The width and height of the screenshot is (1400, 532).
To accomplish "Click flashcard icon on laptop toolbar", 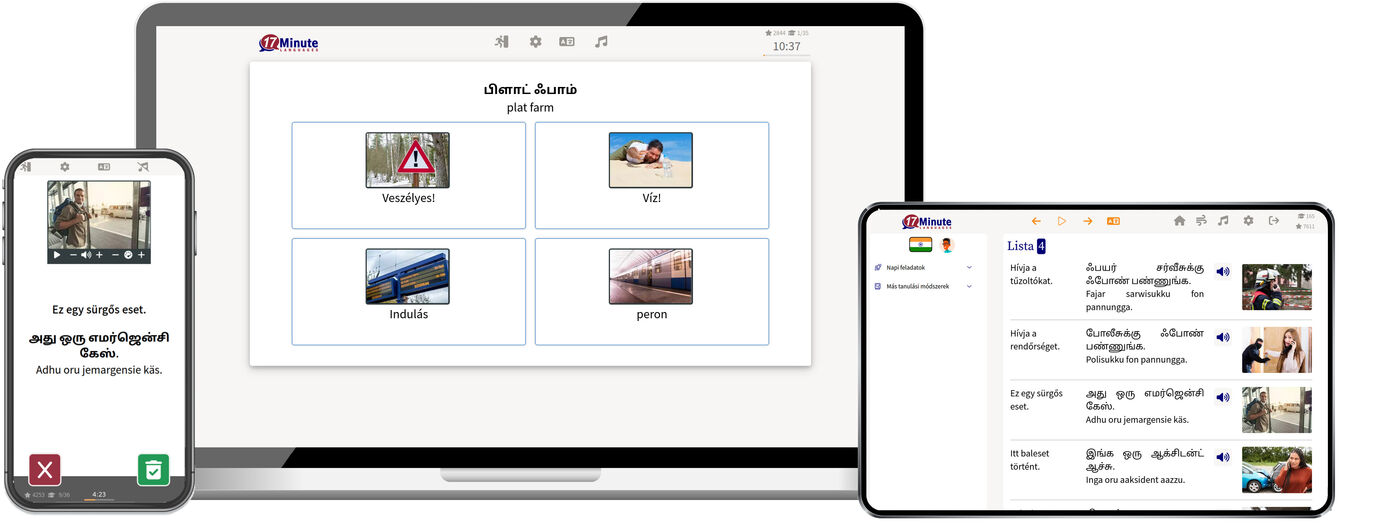I will 567,42.
